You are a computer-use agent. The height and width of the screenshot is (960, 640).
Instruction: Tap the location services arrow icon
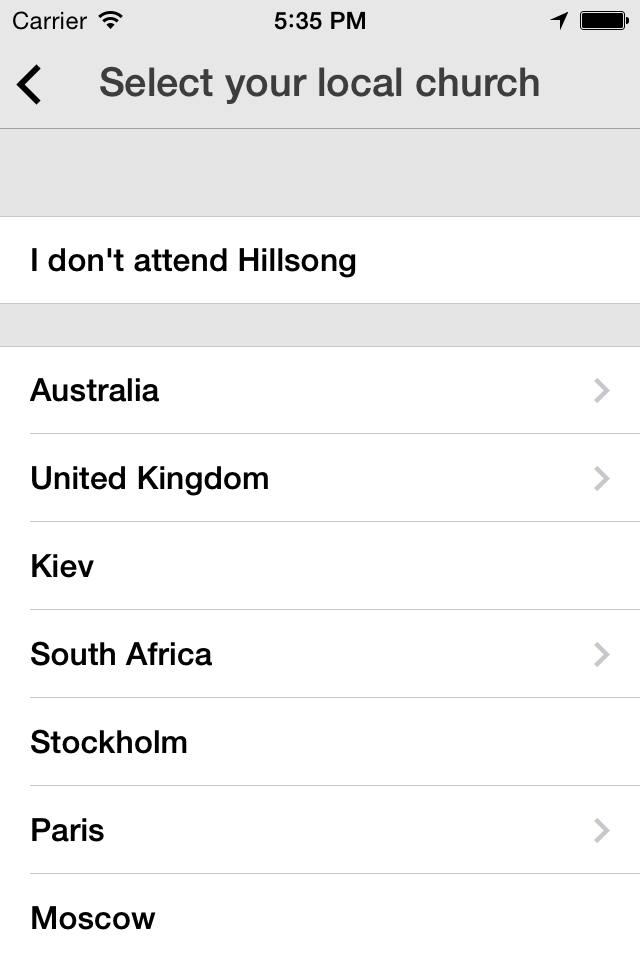(560, 20)
